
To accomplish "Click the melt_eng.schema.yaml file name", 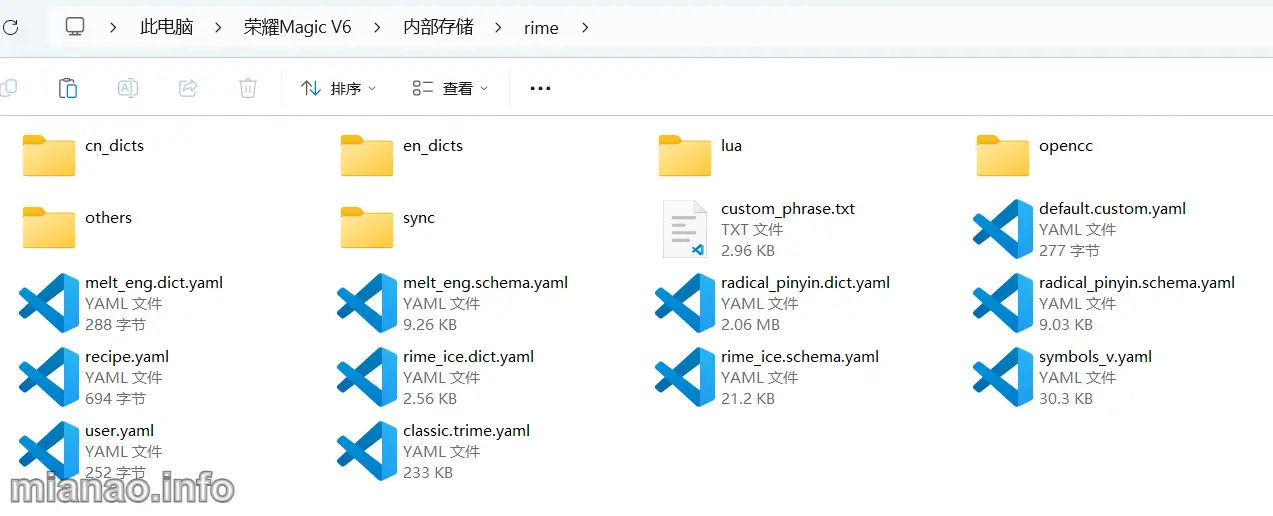I will coord(486,283).
